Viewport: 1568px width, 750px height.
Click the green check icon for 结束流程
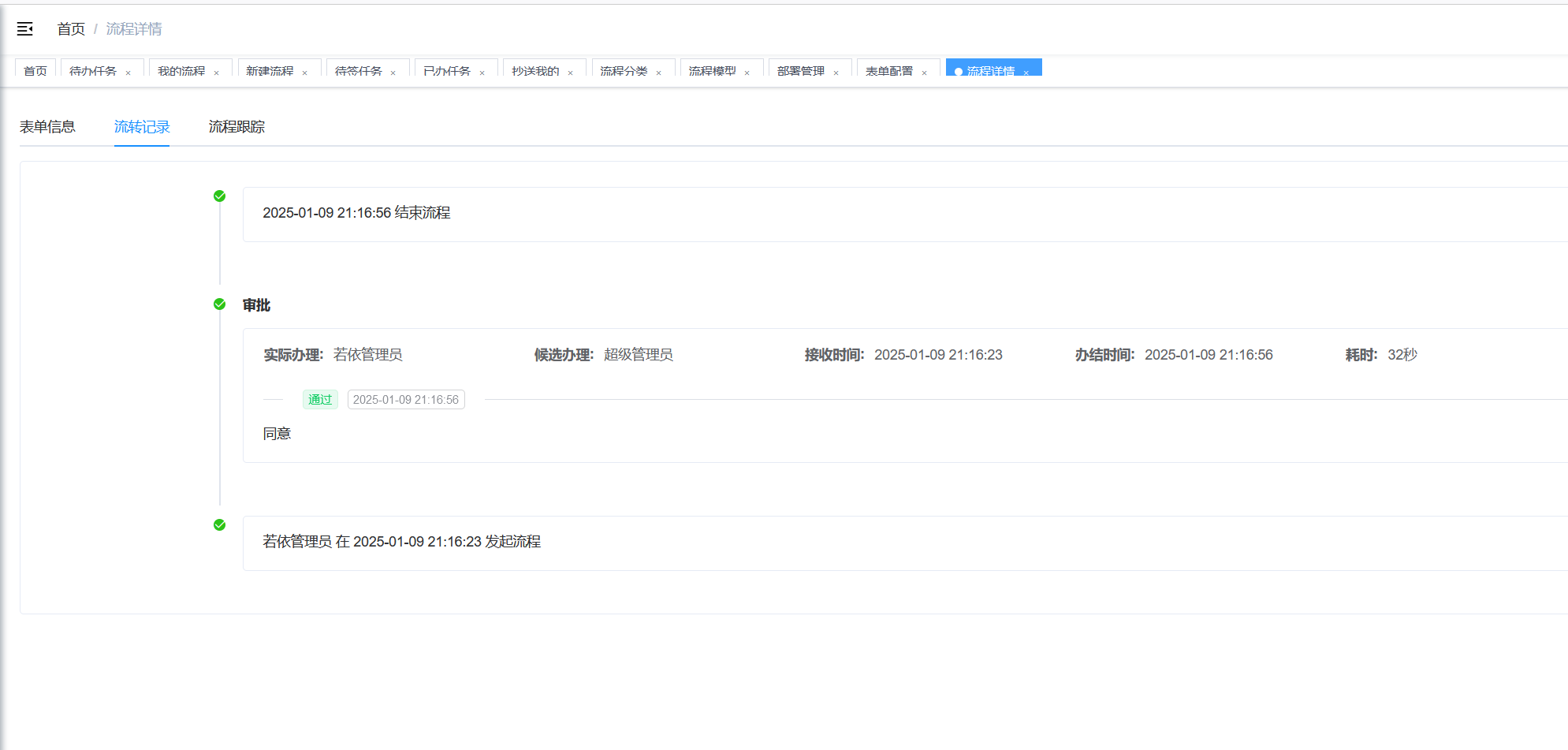220,196
